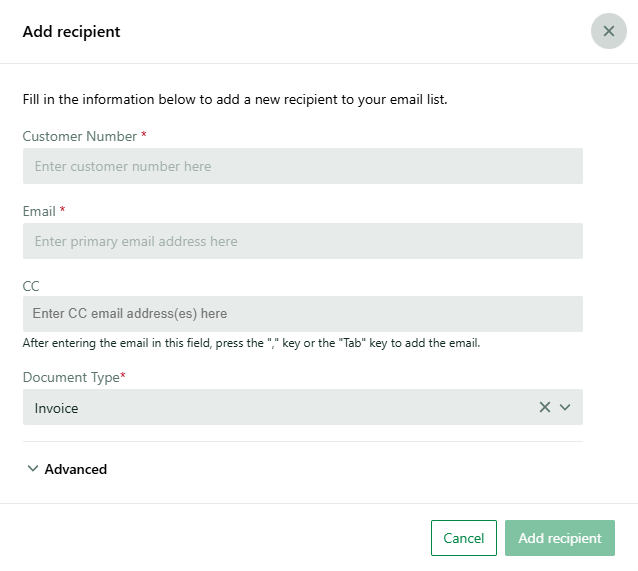This screenshot has width=638, height=571.
Task: Clear the selected Invoice document type
Action: (x=544, y=407)
